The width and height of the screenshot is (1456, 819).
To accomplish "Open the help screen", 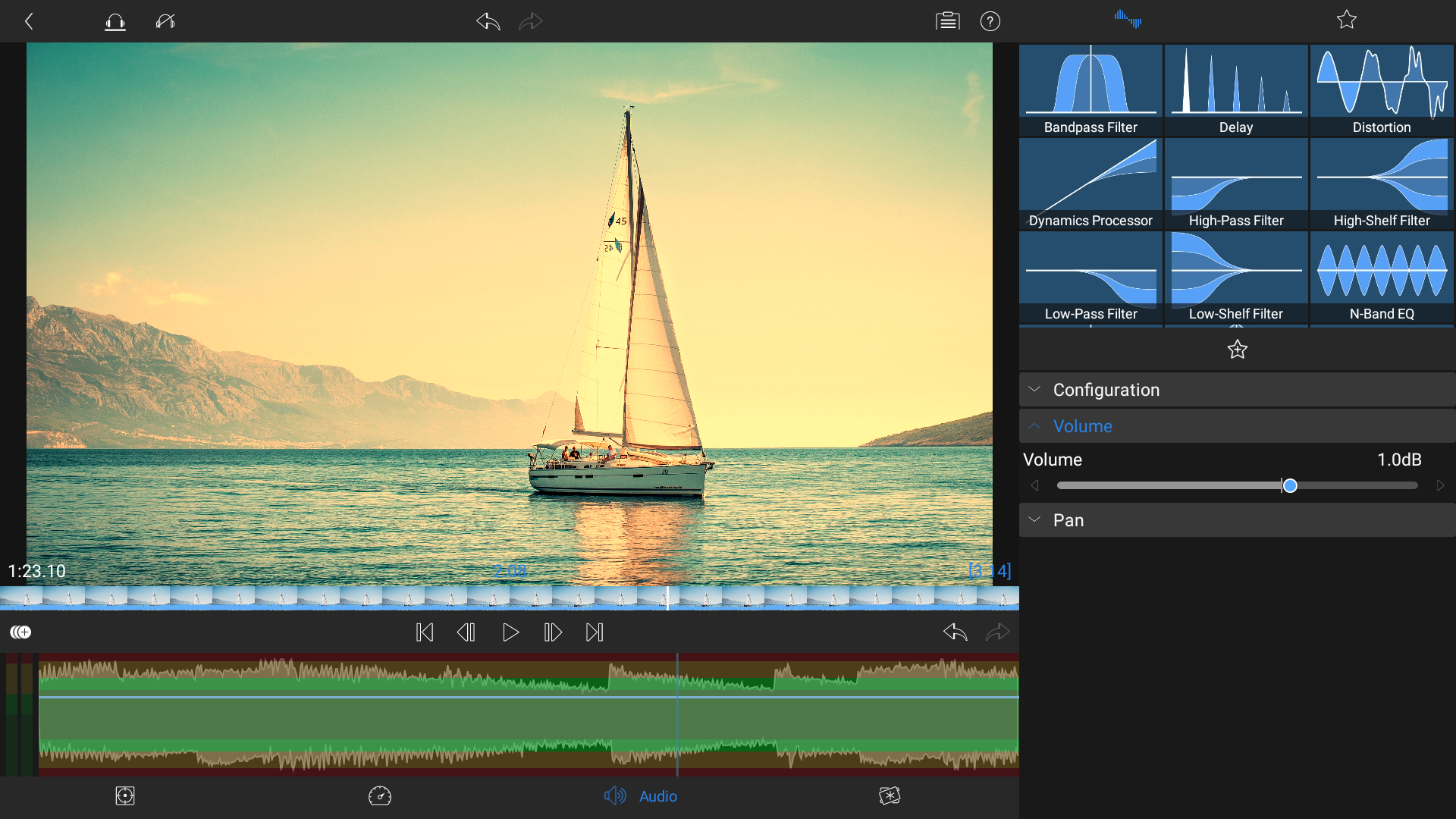I will 990,21.
